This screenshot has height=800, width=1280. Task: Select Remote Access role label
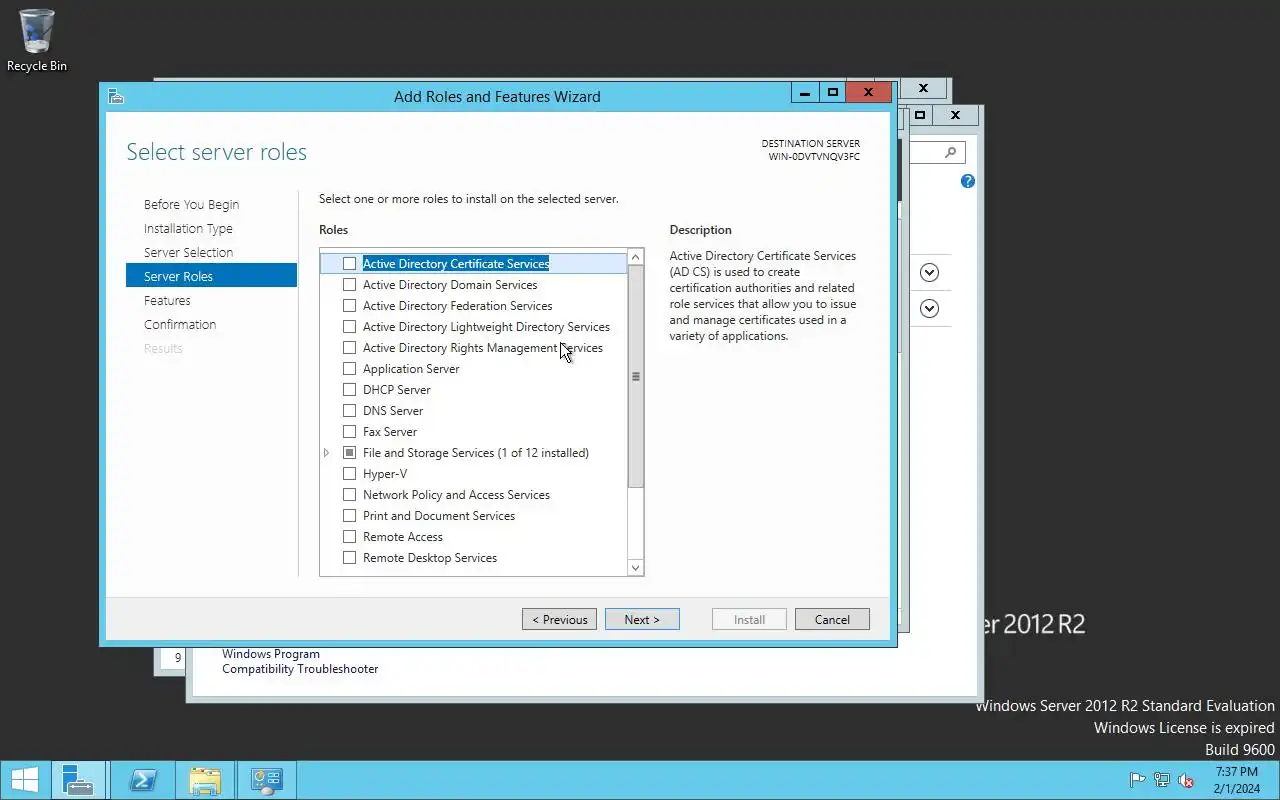tap(403, 537)
